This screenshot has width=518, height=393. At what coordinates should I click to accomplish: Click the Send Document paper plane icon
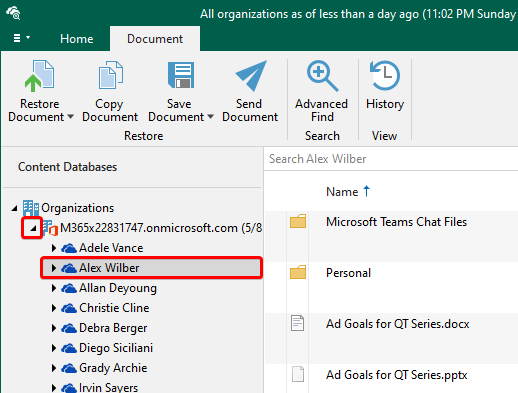251,76
